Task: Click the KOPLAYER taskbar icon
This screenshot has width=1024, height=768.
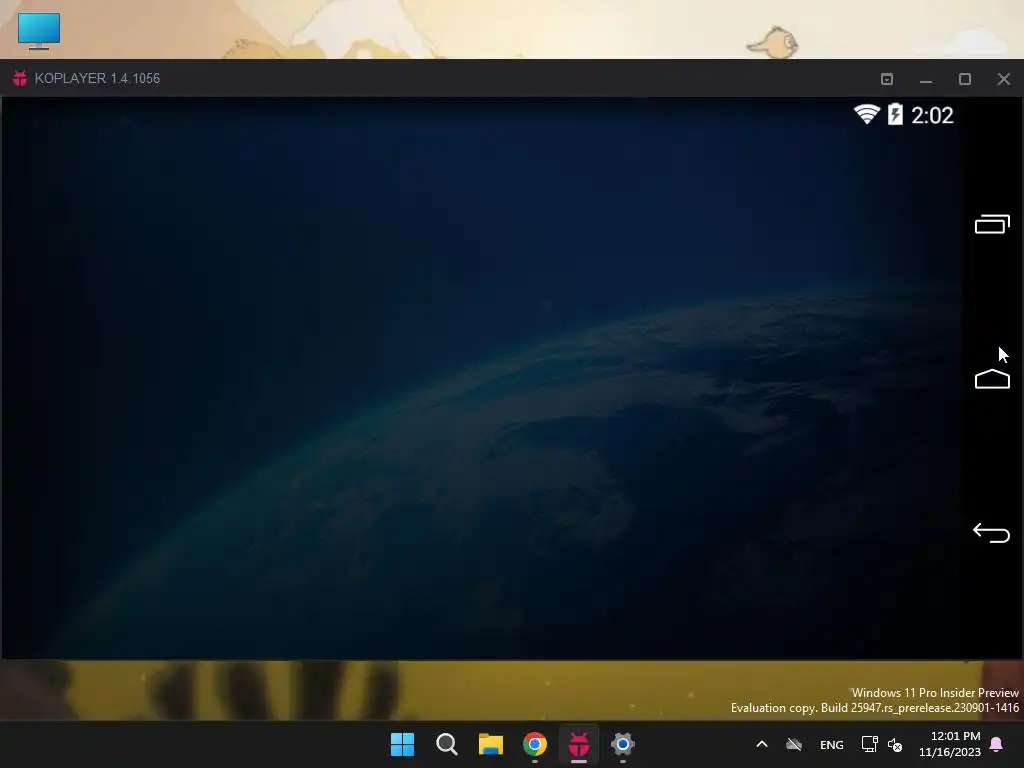Action: (579, 744)
